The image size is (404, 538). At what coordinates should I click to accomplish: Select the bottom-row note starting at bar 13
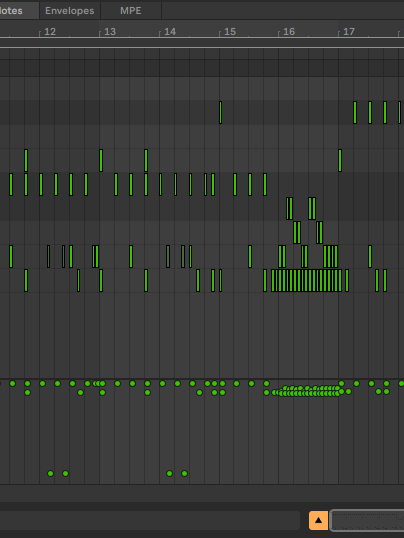point(101,281)
